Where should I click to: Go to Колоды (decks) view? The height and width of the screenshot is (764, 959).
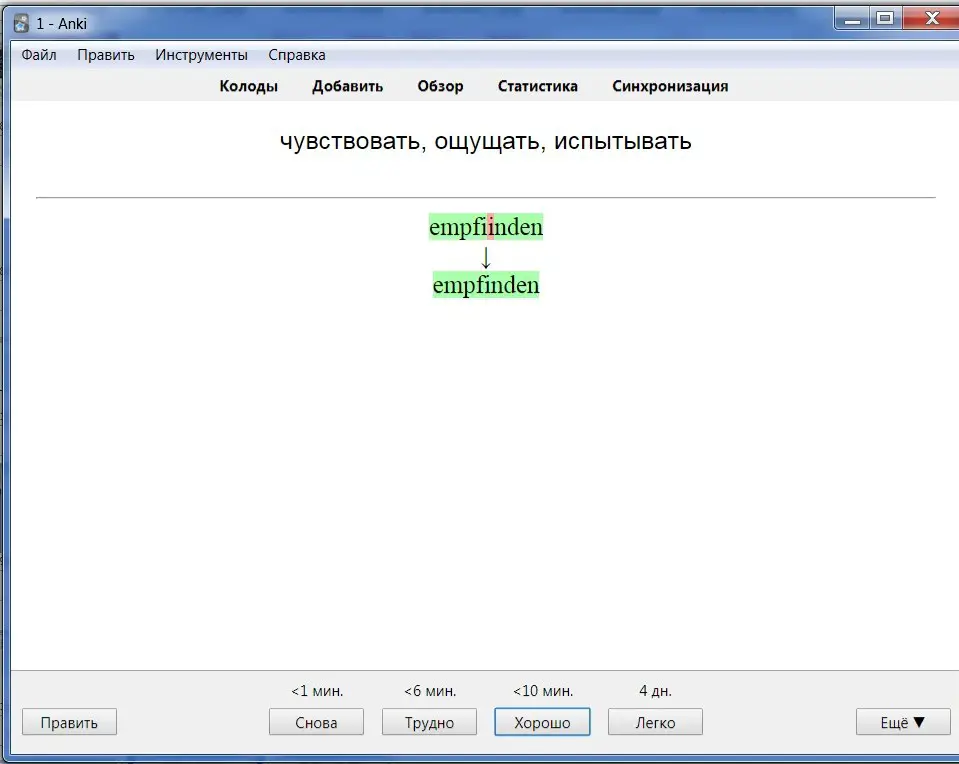248,86
